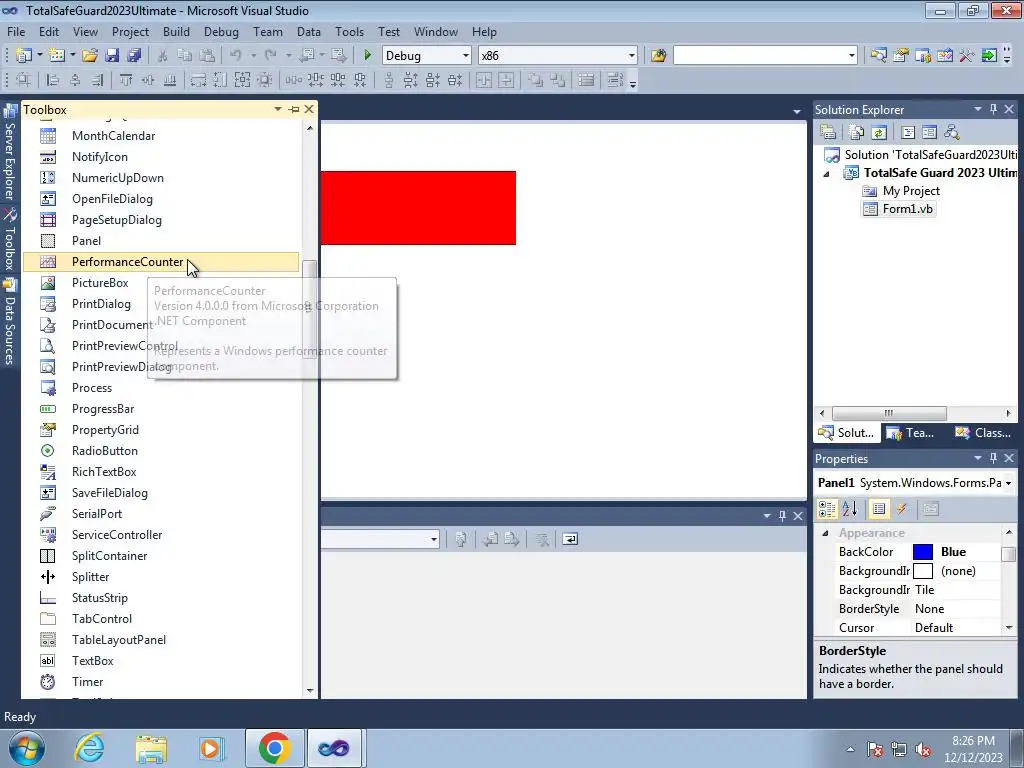Screen dimensions: 1024x768
Task: Click the Windows Start orb
Action: pyautogui.click(x=26, y=748)
